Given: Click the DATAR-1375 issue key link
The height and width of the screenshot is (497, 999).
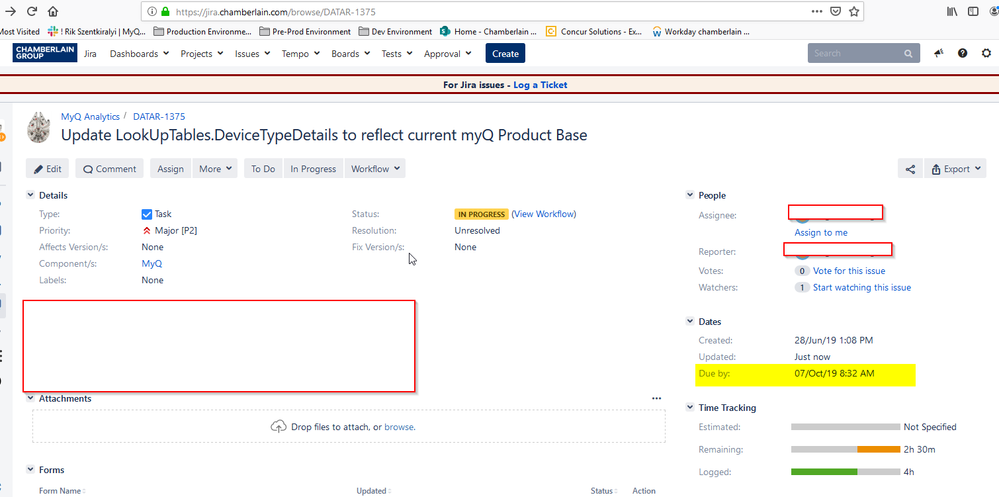Looking at the screenshot, I should 159,117.
